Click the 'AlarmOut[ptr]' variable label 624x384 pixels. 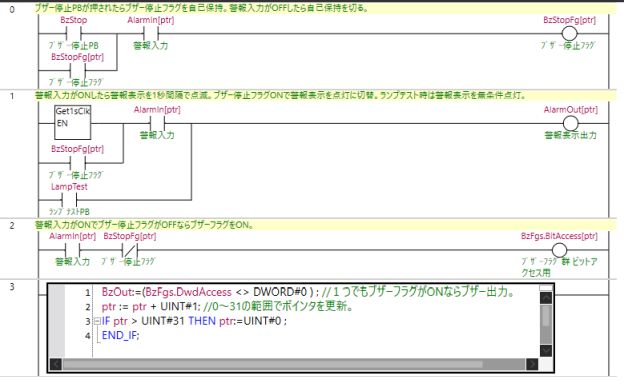tap(571, 109)
